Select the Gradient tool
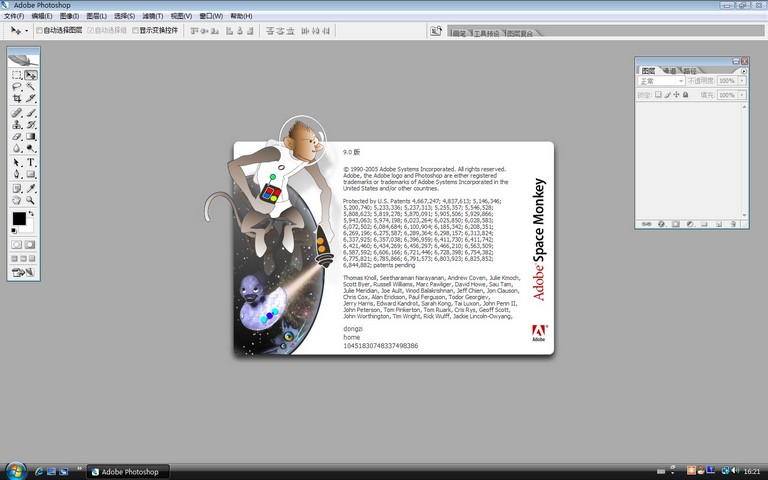 (31, 136)
